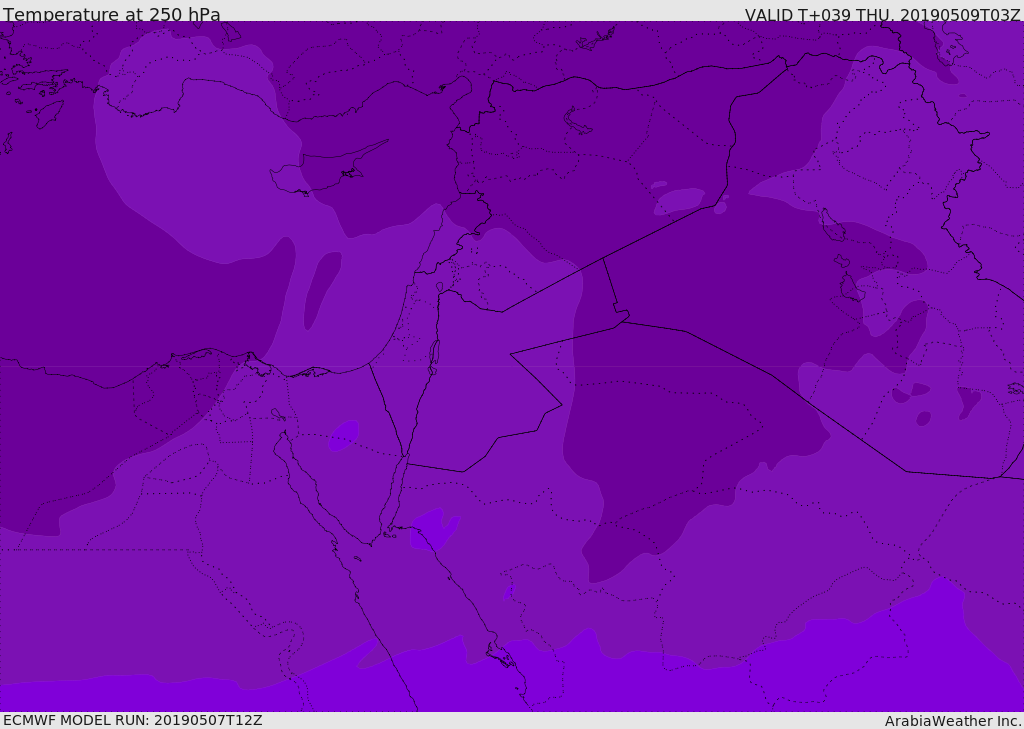The height and width of the screenshot is (729, 1024).
Task: Click the light patch over Lake Tharthar
Action: 679,200
